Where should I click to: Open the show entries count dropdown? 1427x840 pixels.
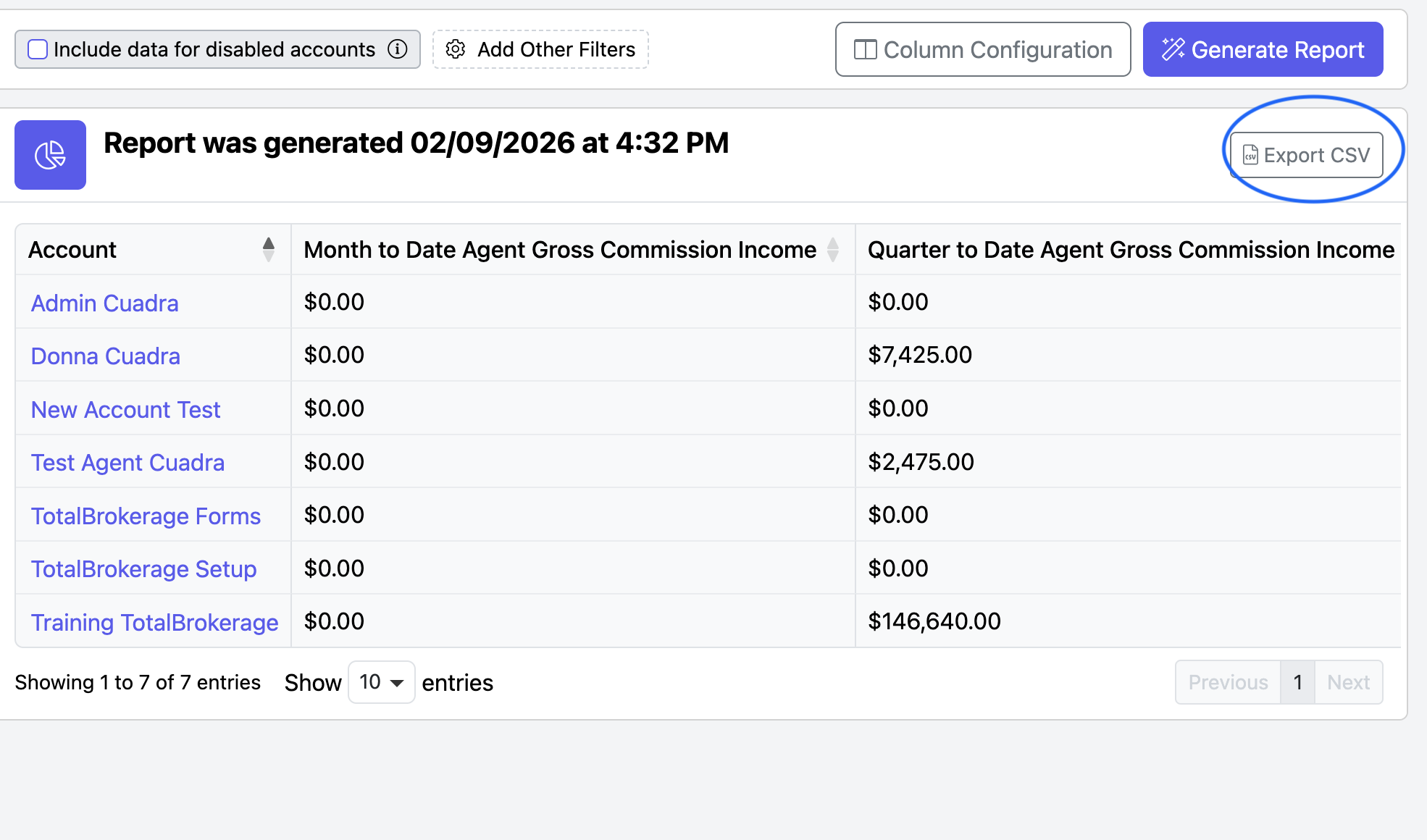tap(381, 682)
